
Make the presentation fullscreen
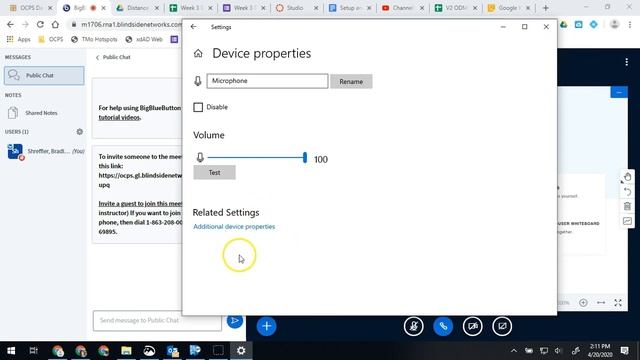tap(618, 302)
